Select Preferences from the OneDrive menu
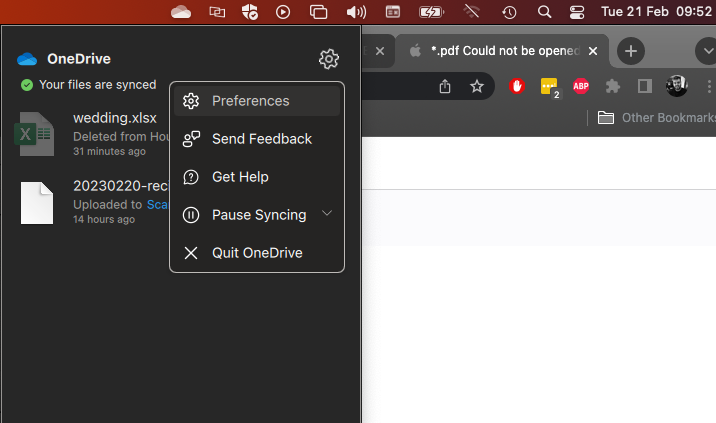Screen dimensions: 716x423 coord(250,101)
